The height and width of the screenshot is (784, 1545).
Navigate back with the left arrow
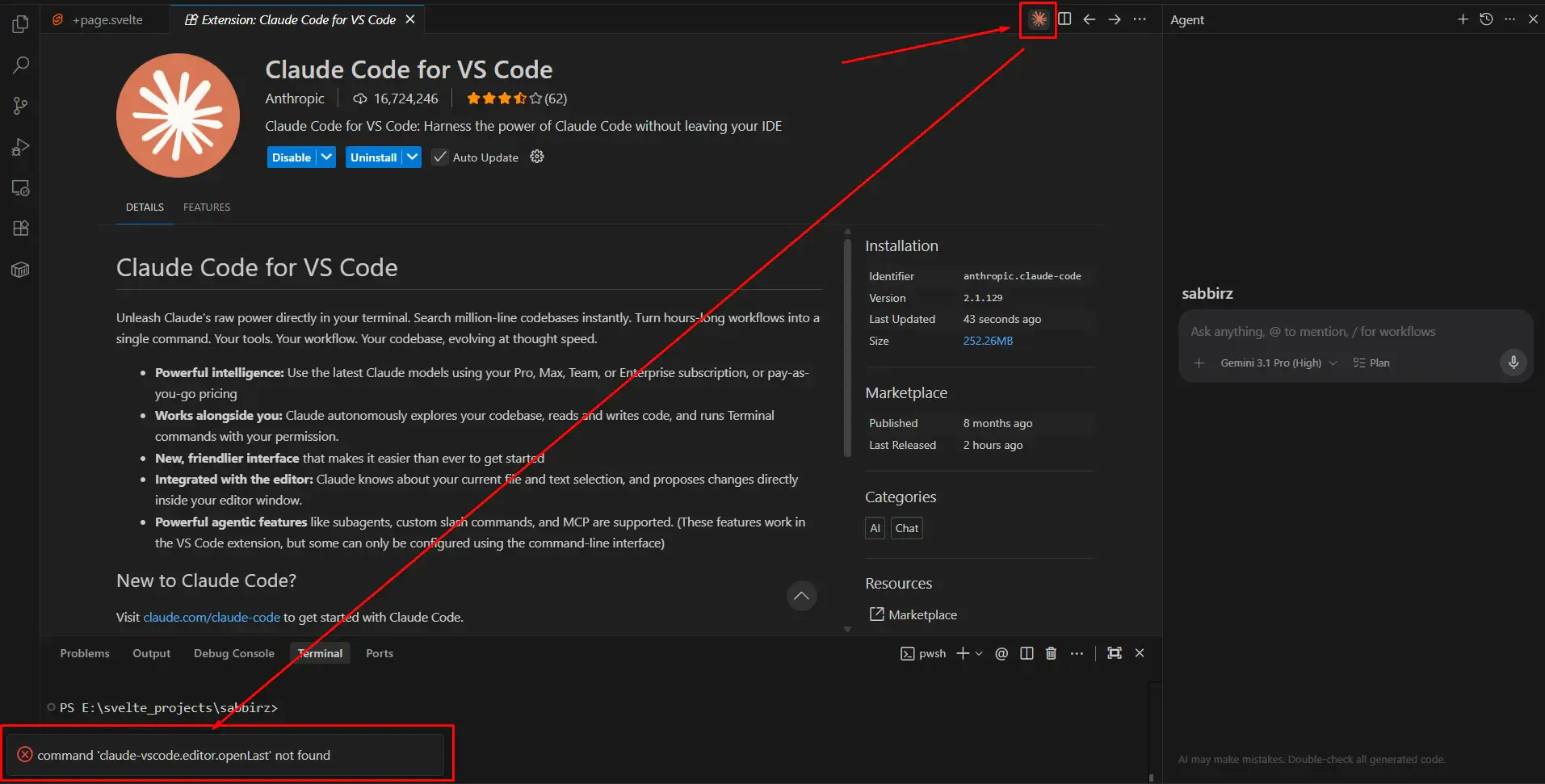pos(1089,19)
